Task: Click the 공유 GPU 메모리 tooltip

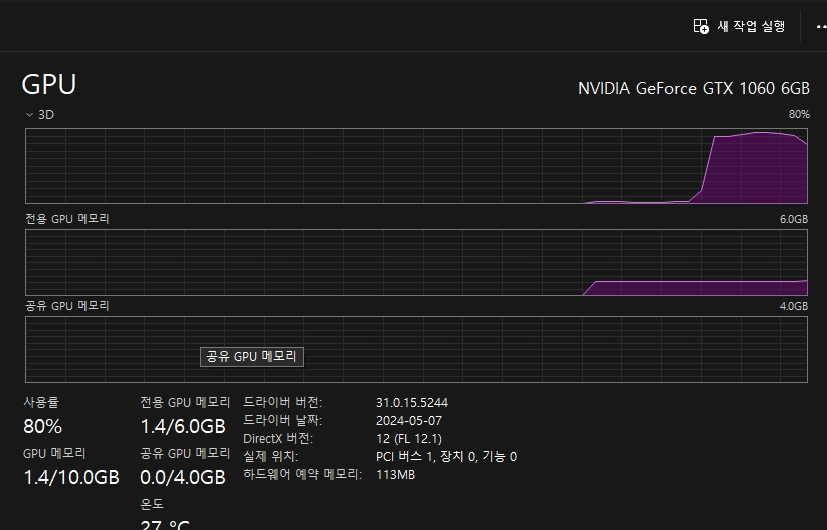Action: tap(252, 356)
